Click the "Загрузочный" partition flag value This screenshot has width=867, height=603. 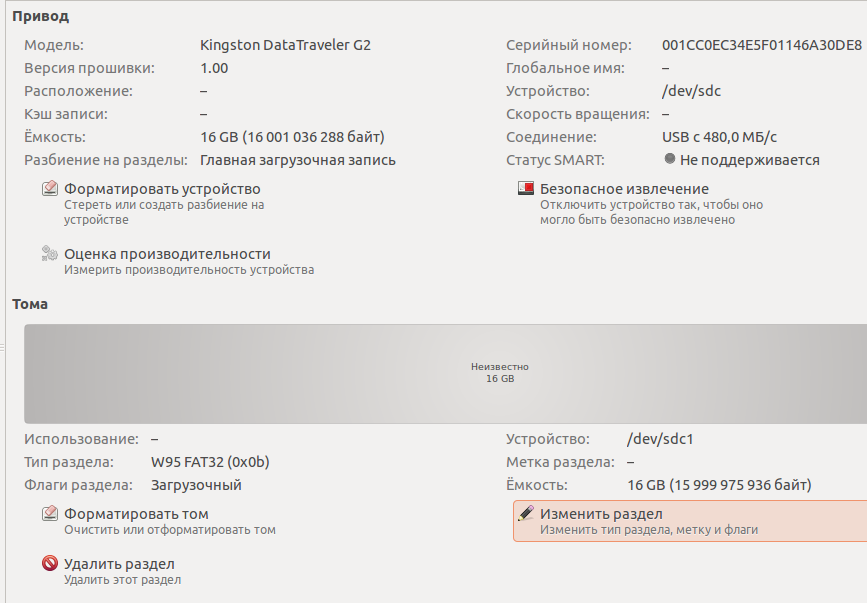pyautogui.click(x=196, y=485)
